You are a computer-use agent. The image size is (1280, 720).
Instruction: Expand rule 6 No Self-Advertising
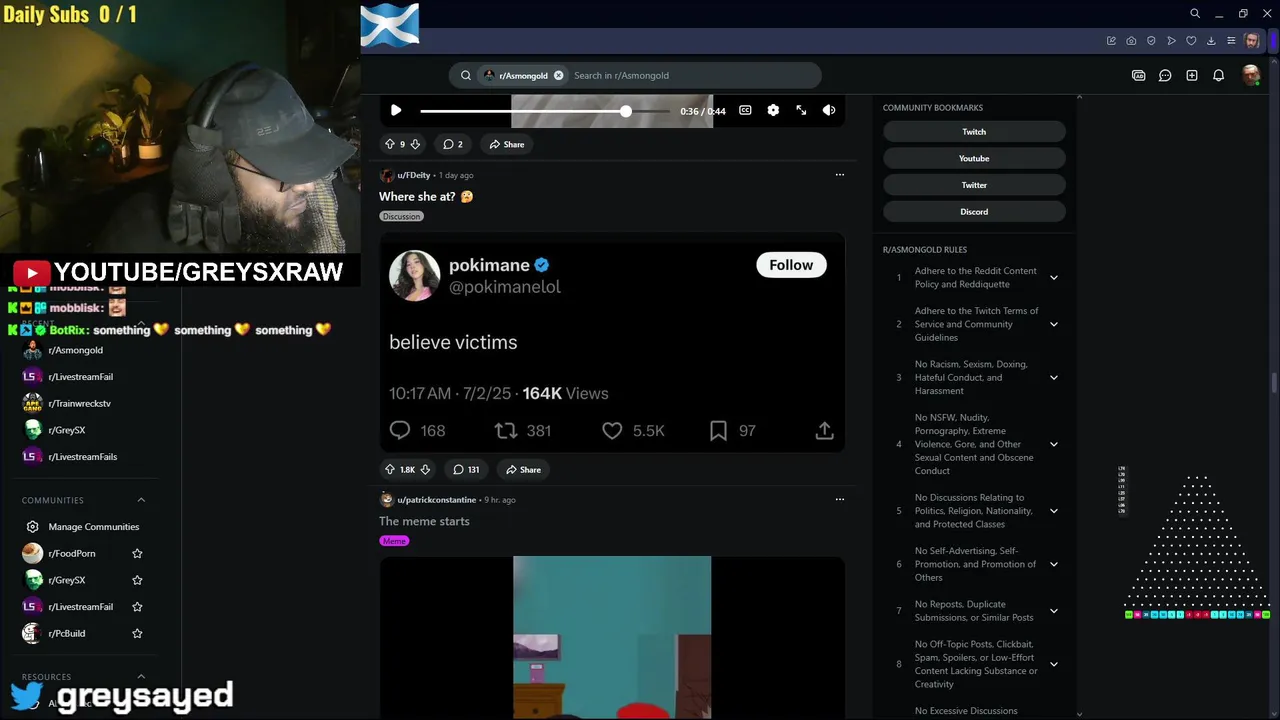1053,564
